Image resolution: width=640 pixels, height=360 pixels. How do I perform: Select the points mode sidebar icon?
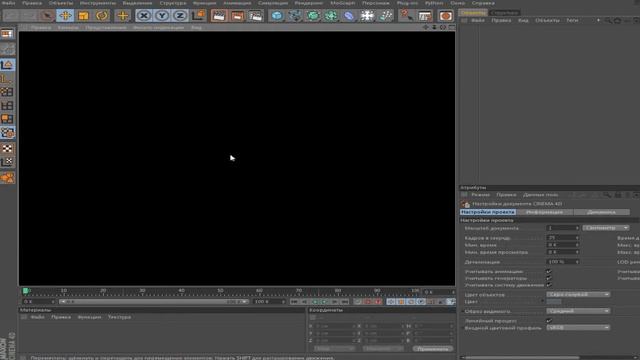click(x=7, y=92)
